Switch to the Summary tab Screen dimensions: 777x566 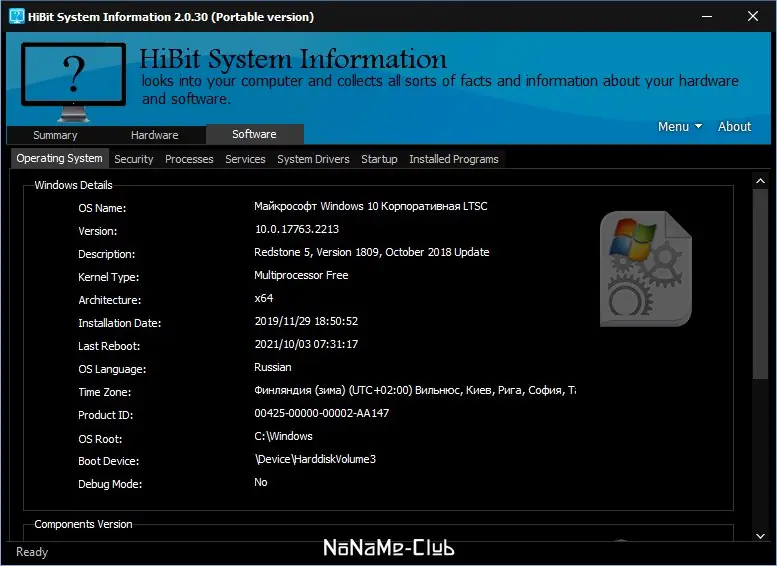pyautogui.click(x=55, y=135)
